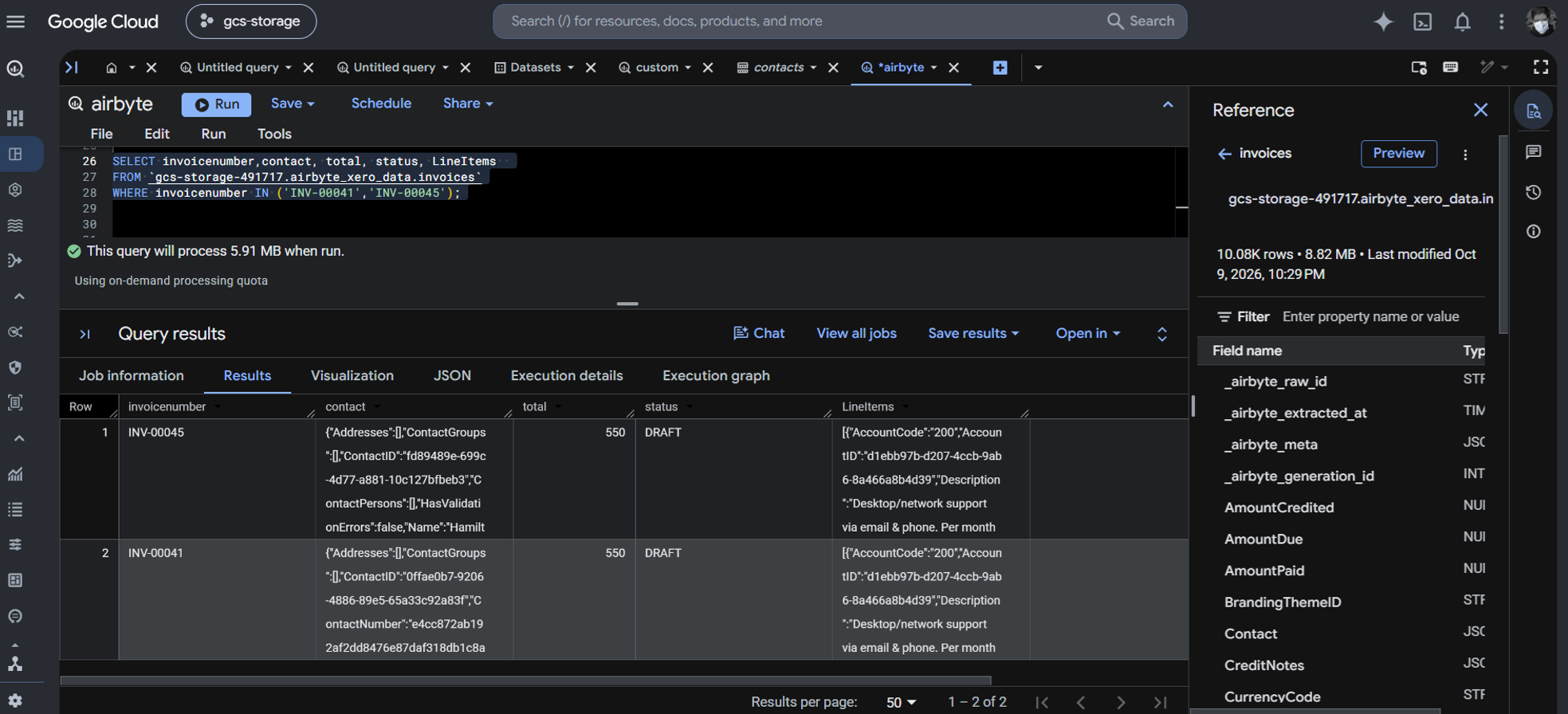Open the comments icon in right rail
Screen dimensions: 1568x714
[x=1533, y=152]
